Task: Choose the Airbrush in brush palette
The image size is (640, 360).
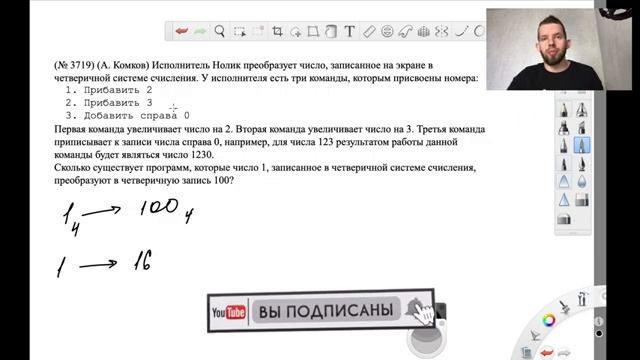Action: [x=582, y=110]
